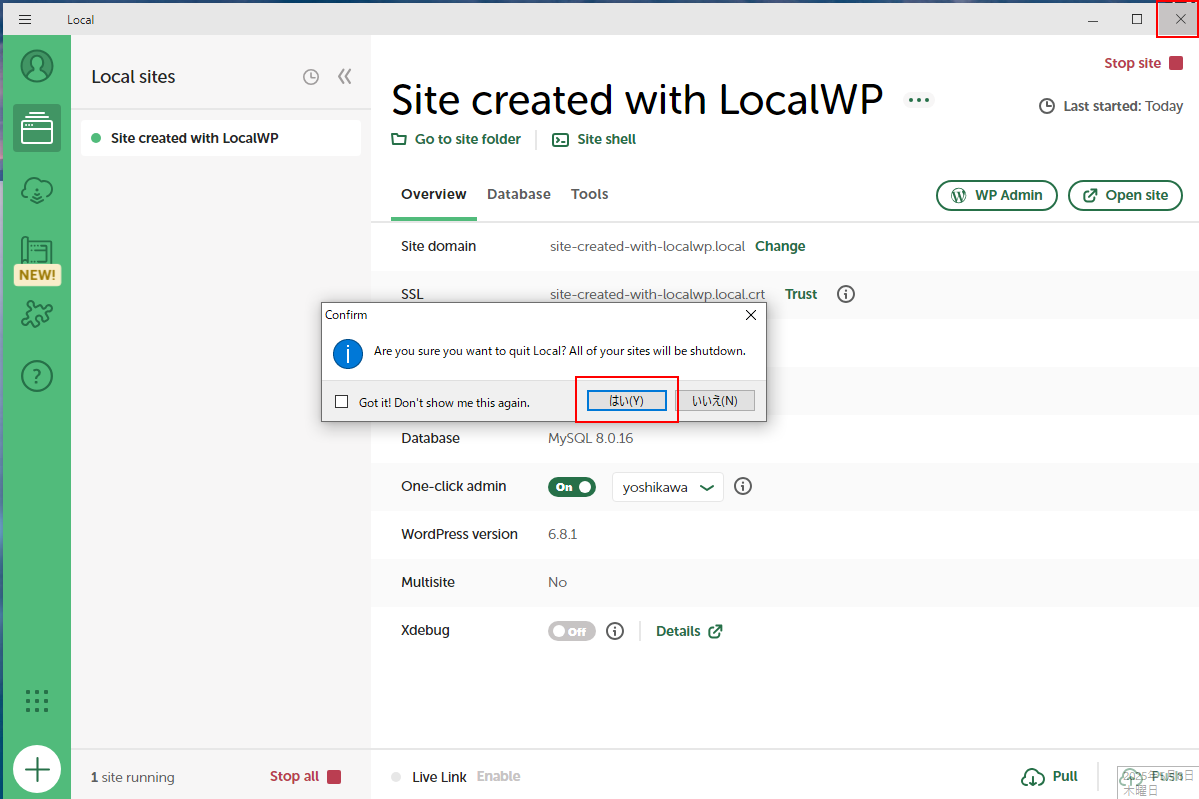The image size is (1199, 799).
Task: Switch to the Tools tab
Action: point(589,194)
